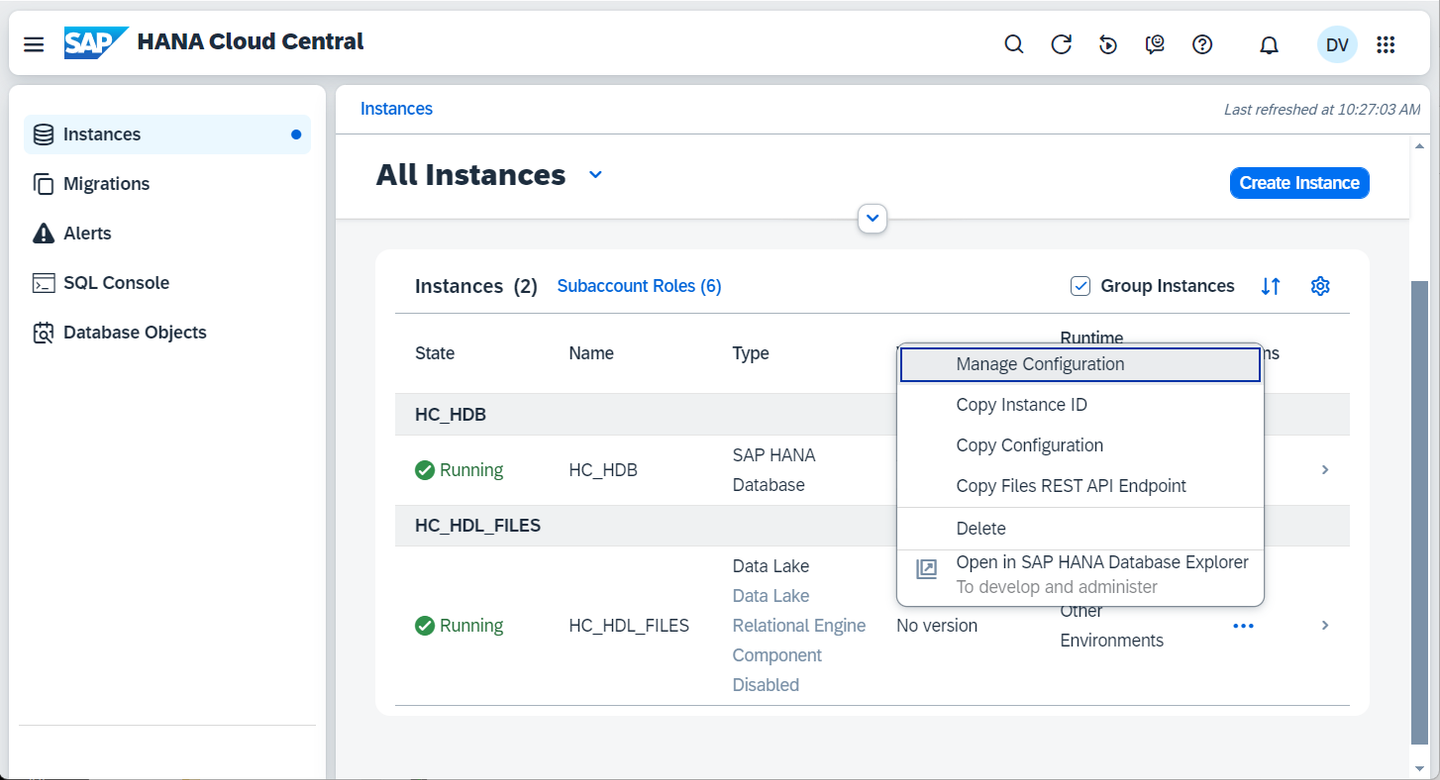The width and height of the screenshot is (1440, 780).
Task: Click the refresh icon in header
Action: (x=1061, y=44)
